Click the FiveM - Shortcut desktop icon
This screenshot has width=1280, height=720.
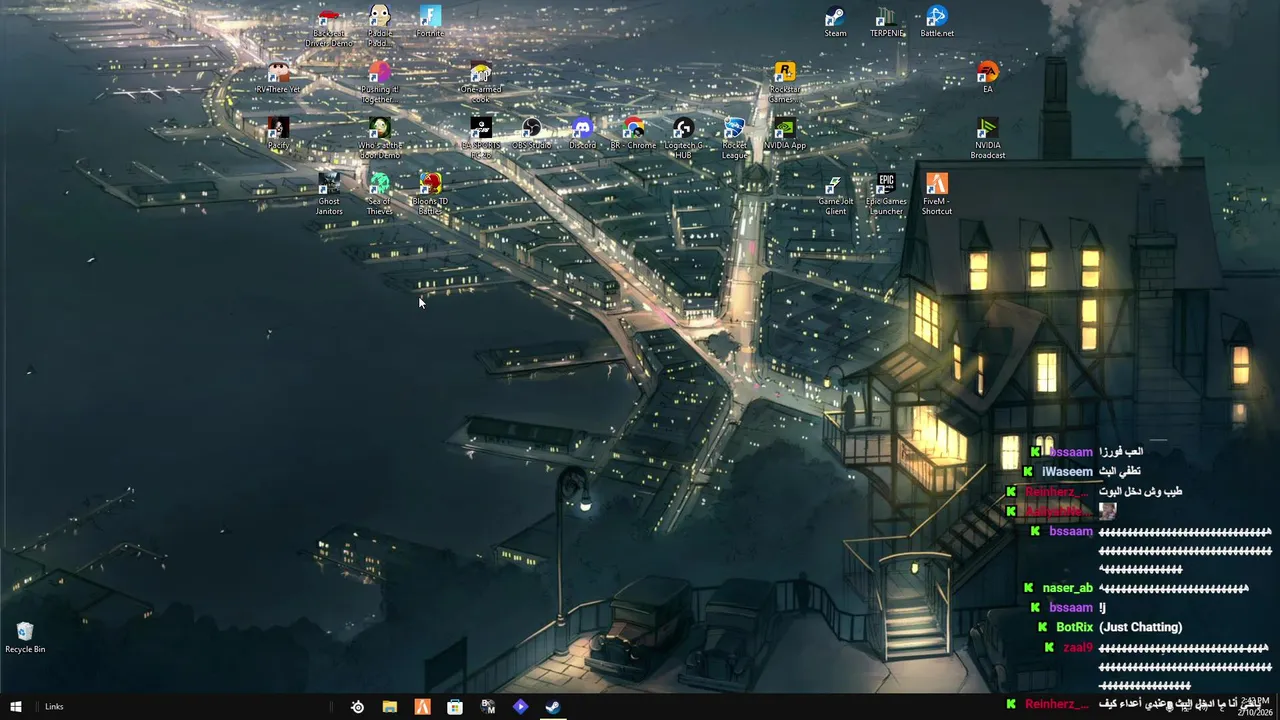pyautogui.click(x=937, y=195)
